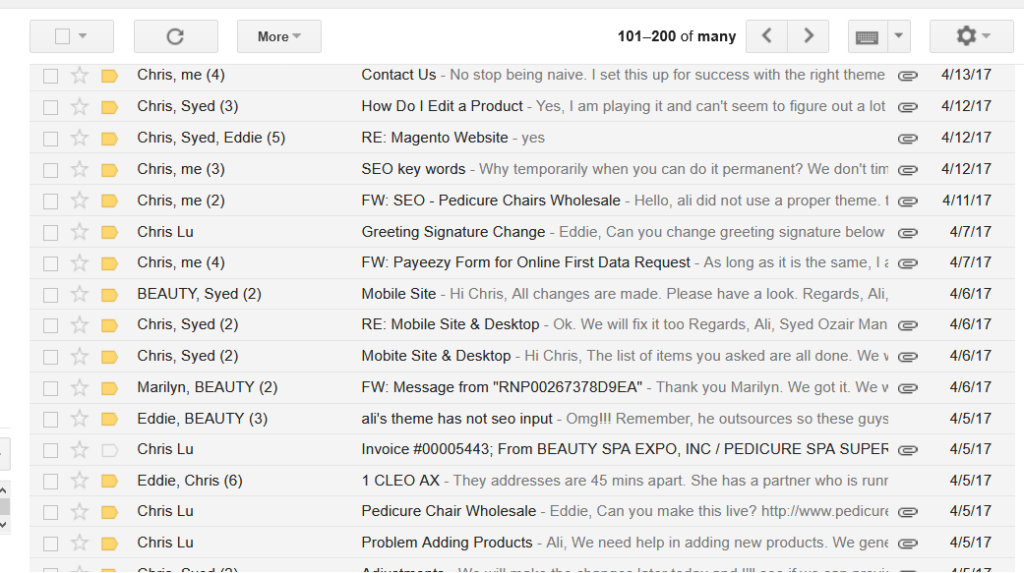Open 'Problem Adding Products' email

click(x=447, y=542)
